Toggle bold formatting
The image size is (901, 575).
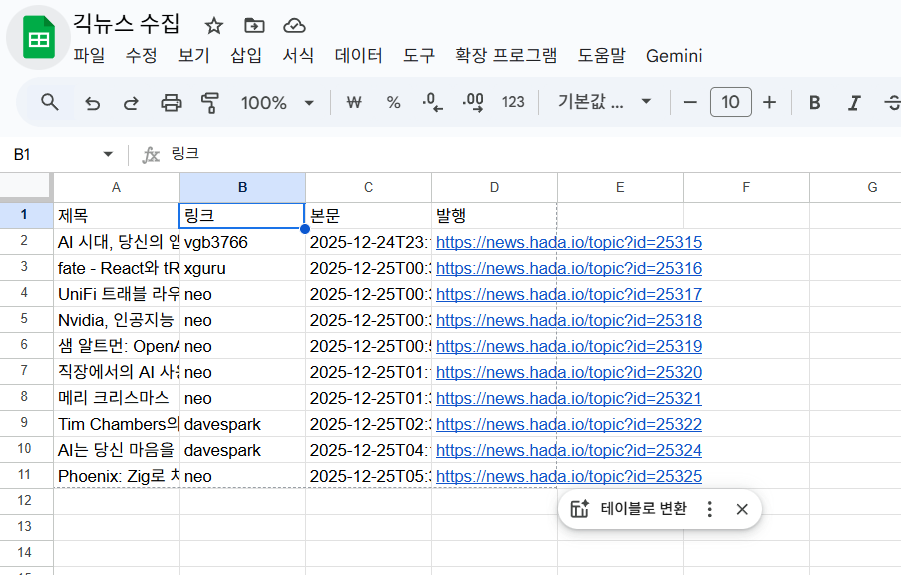(814, 102)
